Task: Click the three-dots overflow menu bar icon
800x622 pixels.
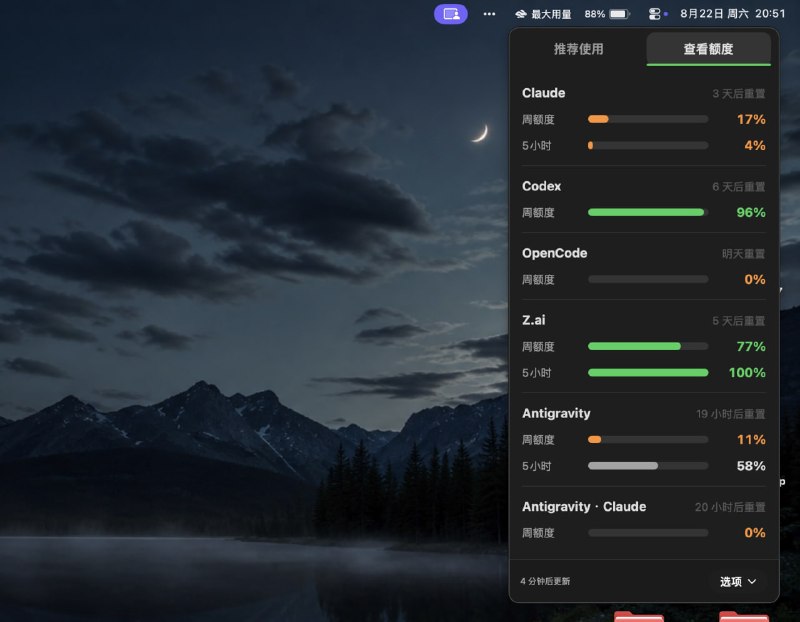Action: click(x=489, y=14)
